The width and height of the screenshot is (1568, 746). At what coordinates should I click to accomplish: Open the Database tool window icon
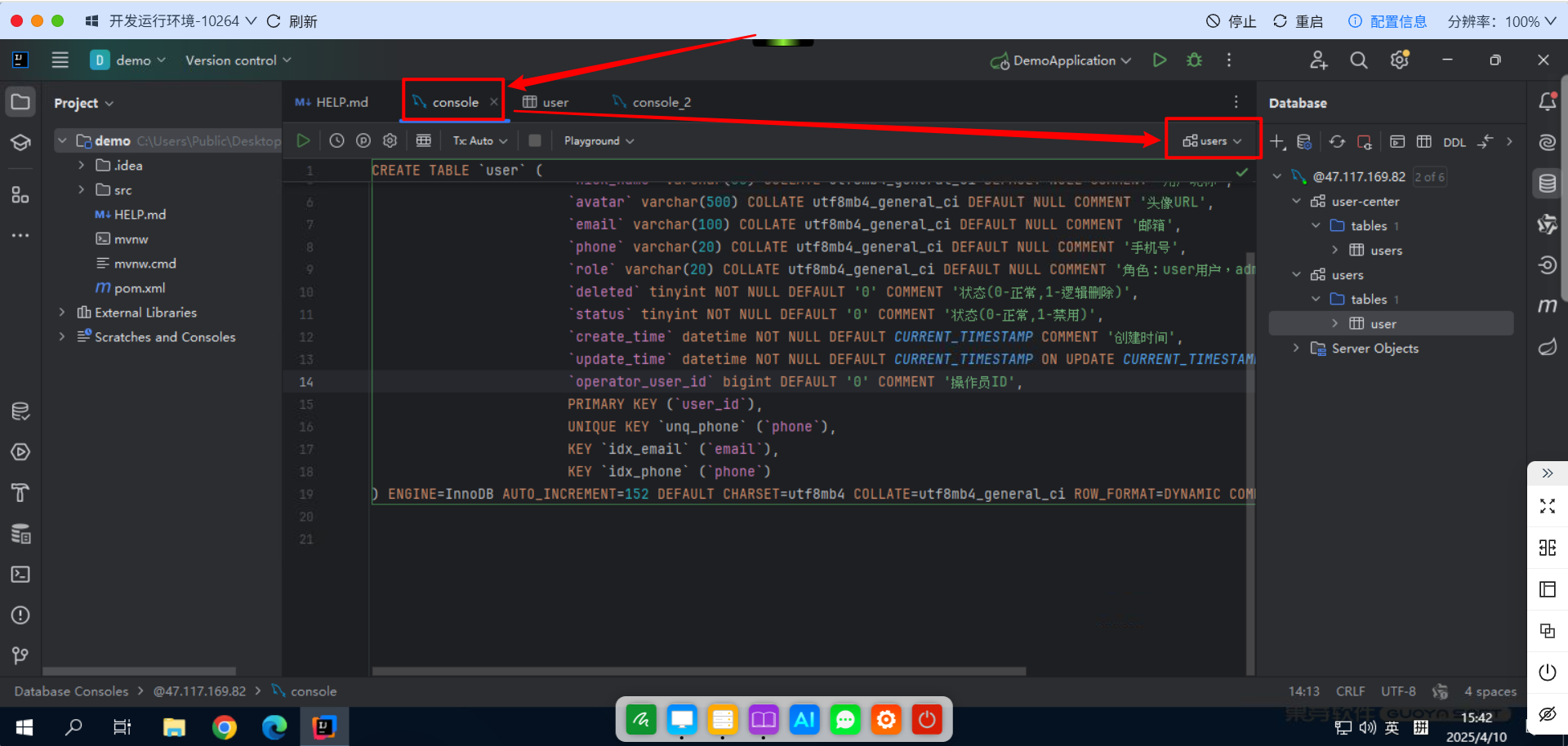click(1548, 183)
